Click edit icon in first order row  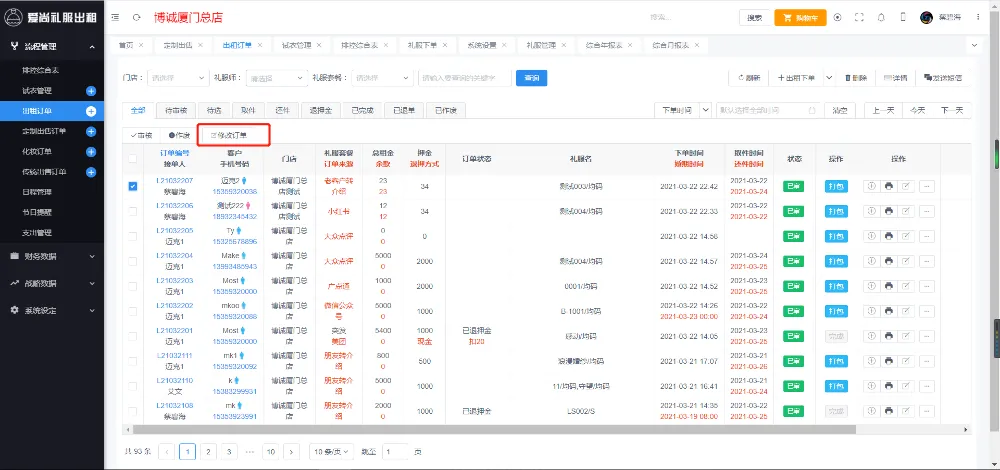906,185
